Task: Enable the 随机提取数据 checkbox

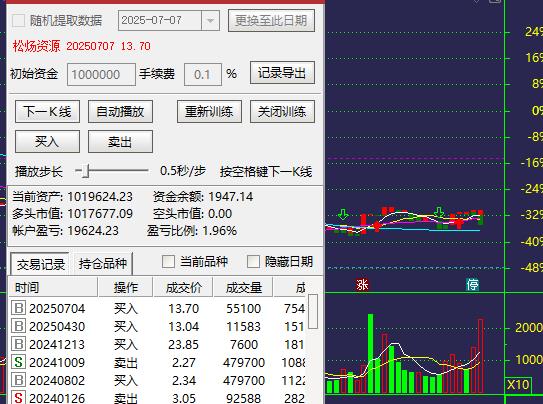Action: 18,21
